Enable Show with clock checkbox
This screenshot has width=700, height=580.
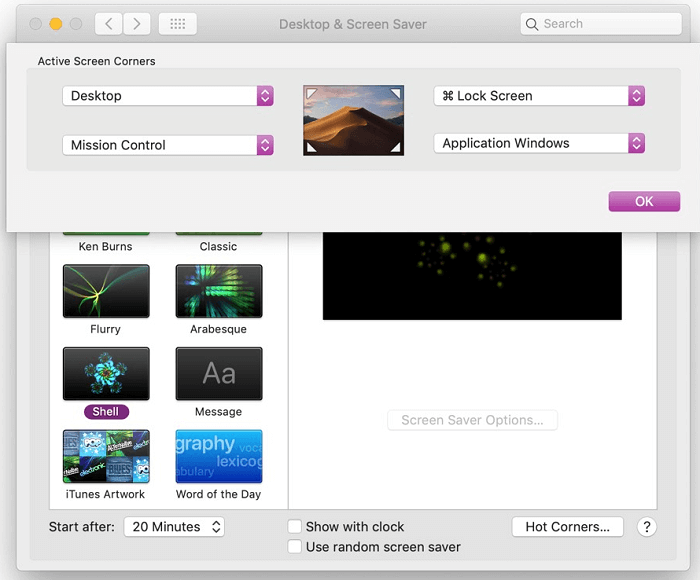pyautogui.click(x=295, y=527)
